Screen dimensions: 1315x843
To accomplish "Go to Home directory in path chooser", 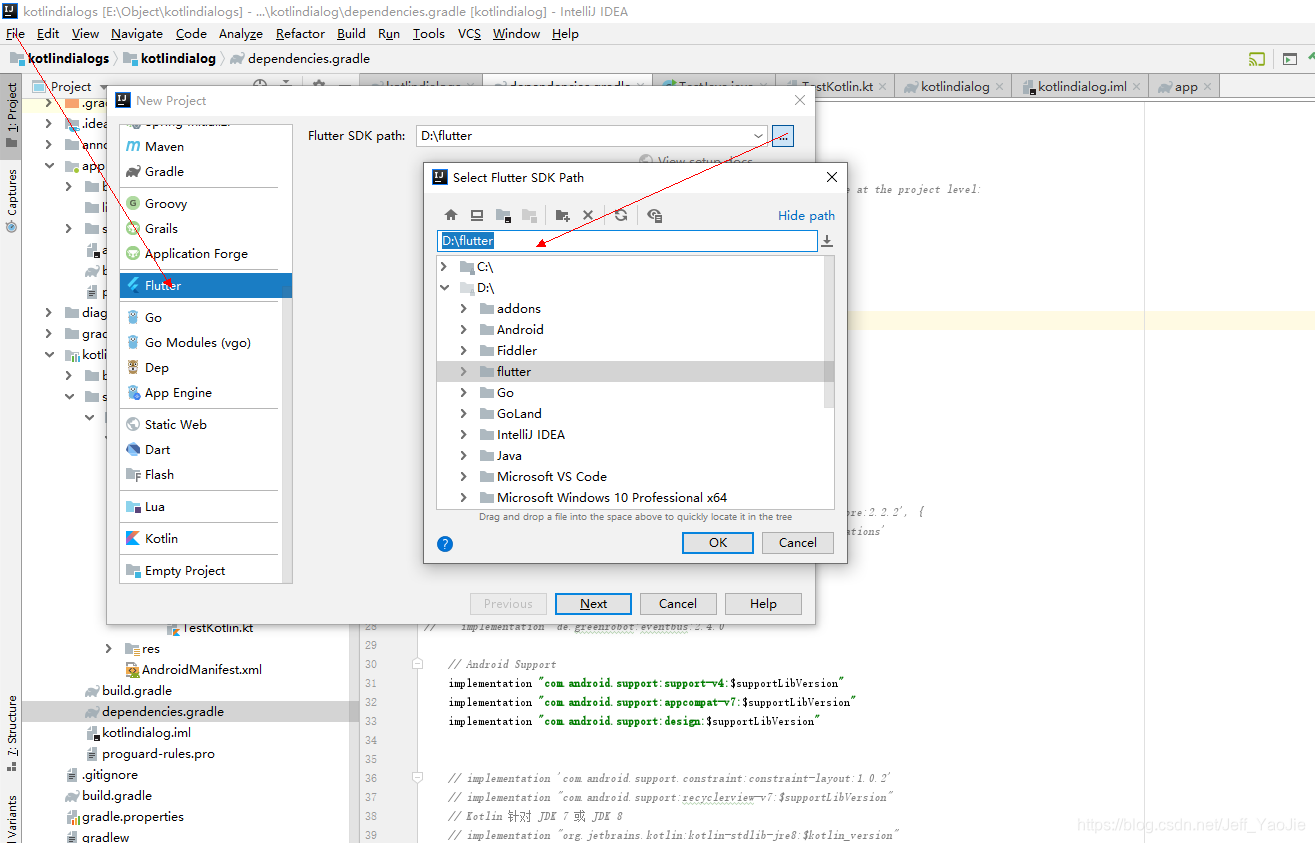I will pyautogui.click(x=451, y=215).
